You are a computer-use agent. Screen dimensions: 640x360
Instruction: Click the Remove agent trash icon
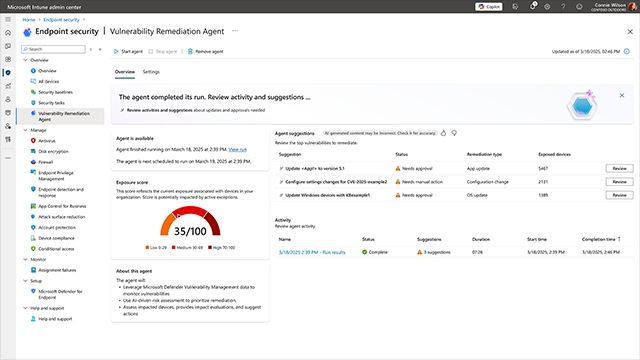(x=190, y=51)
